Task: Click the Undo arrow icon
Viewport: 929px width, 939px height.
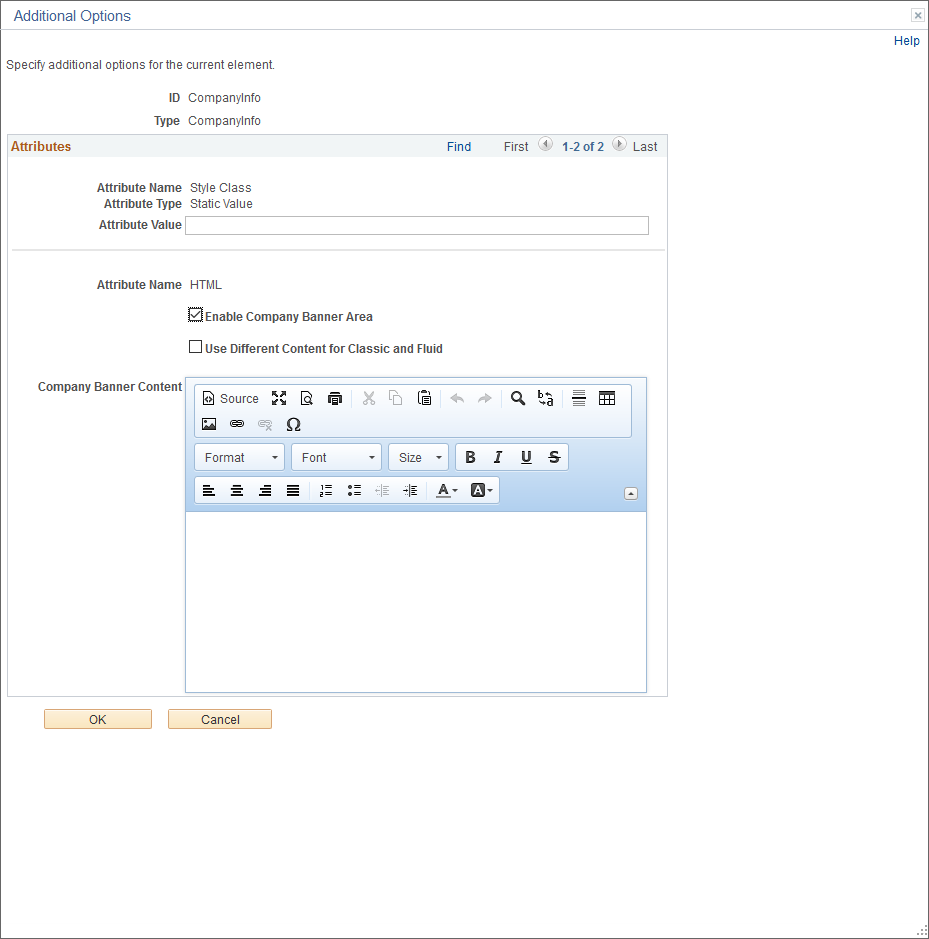Action: coord(457,398)
